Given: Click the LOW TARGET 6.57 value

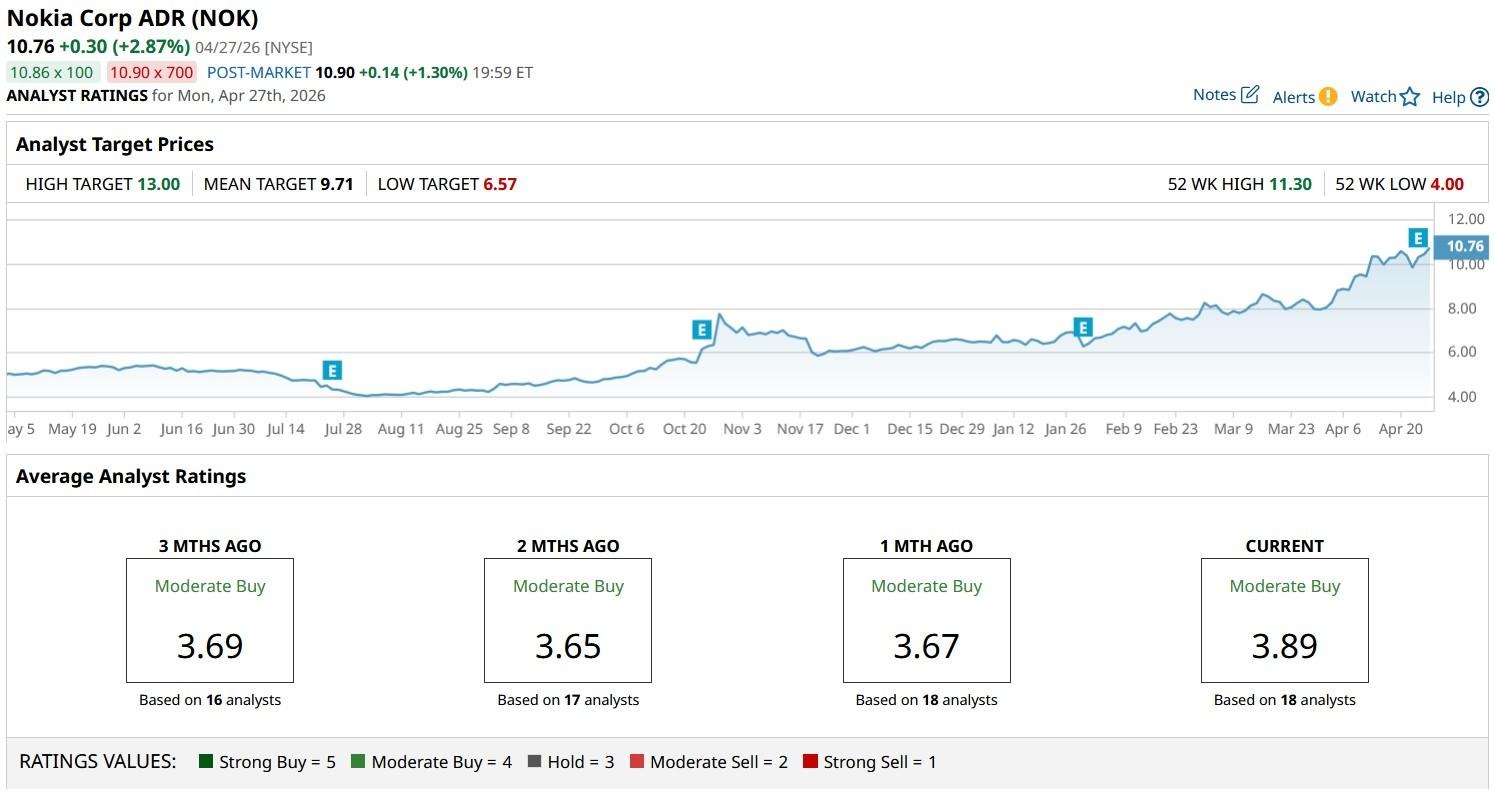Looking at the screenshot, I should (500, 184).
